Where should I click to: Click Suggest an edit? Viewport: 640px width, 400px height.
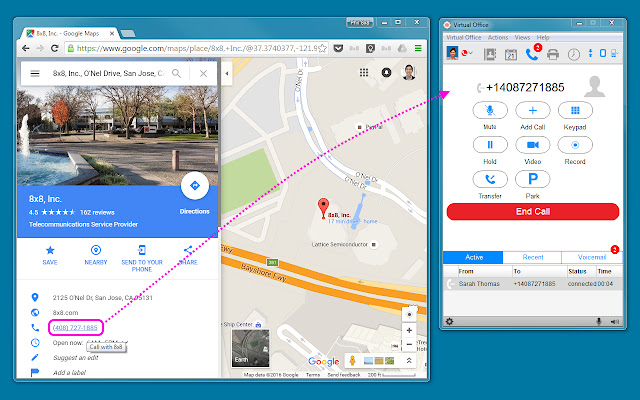[76, 358]
